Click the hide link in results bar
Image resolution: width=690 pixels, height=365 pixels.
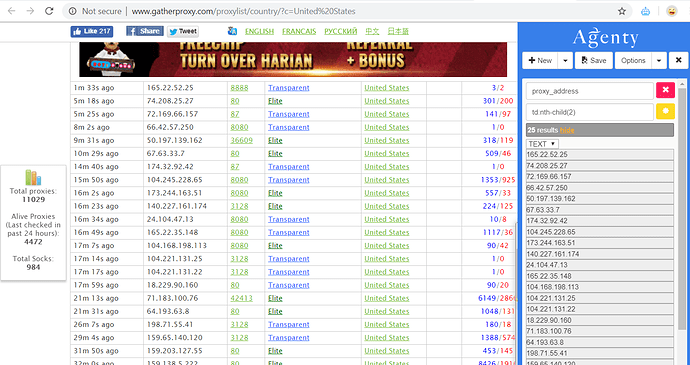pos(567,130)
